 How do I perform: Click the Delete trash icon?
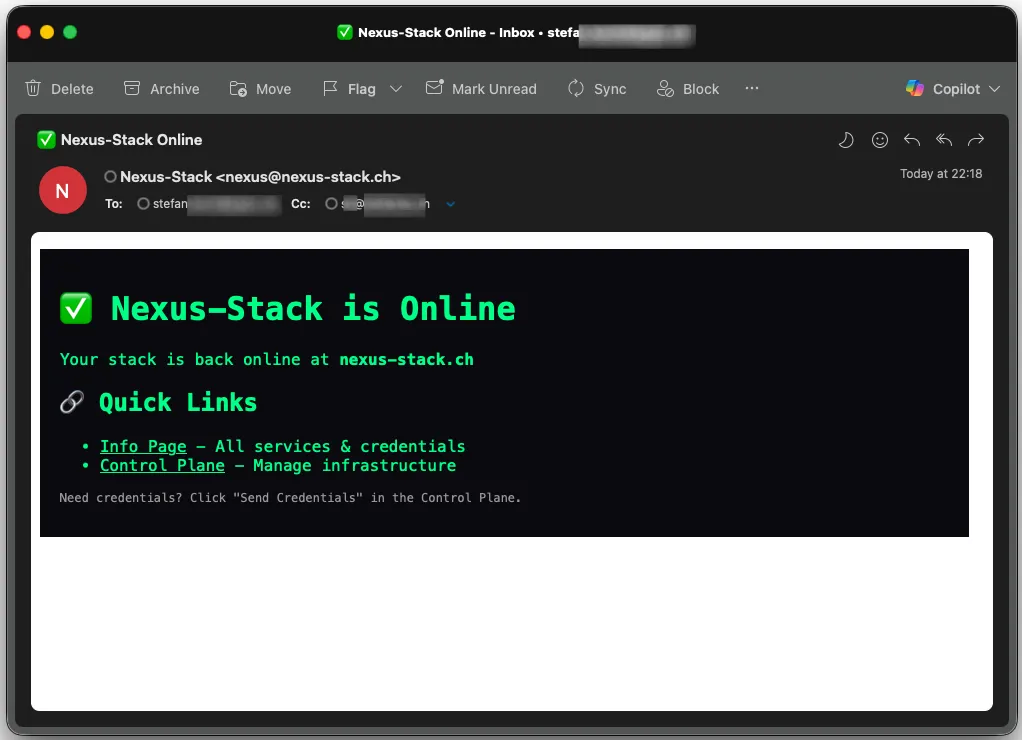tap(34, 89)
